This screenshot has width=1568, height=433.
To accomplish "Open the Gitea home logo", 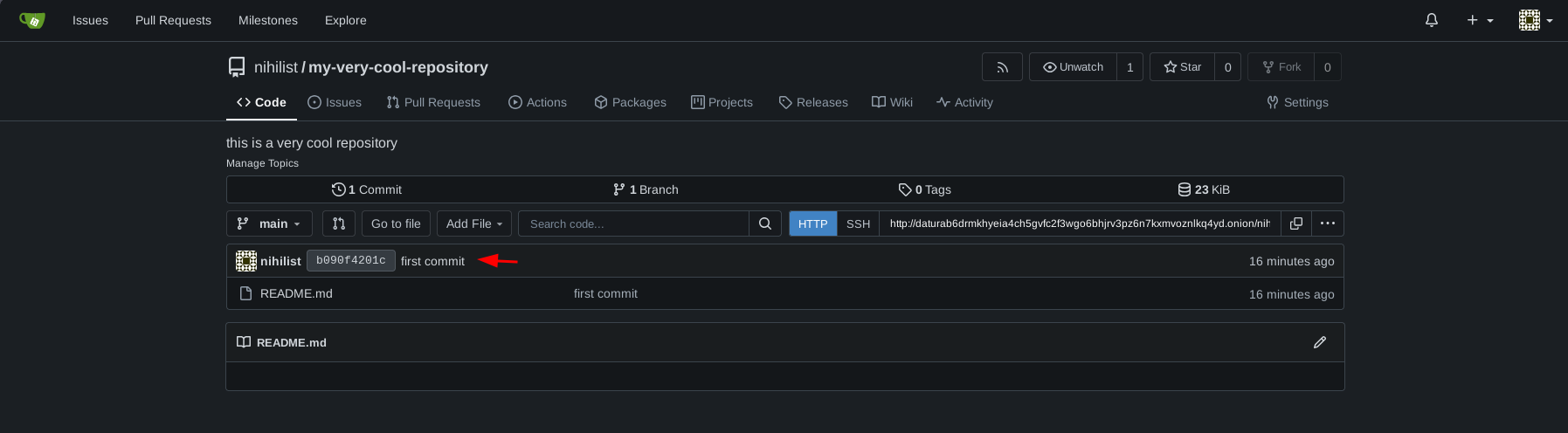I will (x=32, y=20).
